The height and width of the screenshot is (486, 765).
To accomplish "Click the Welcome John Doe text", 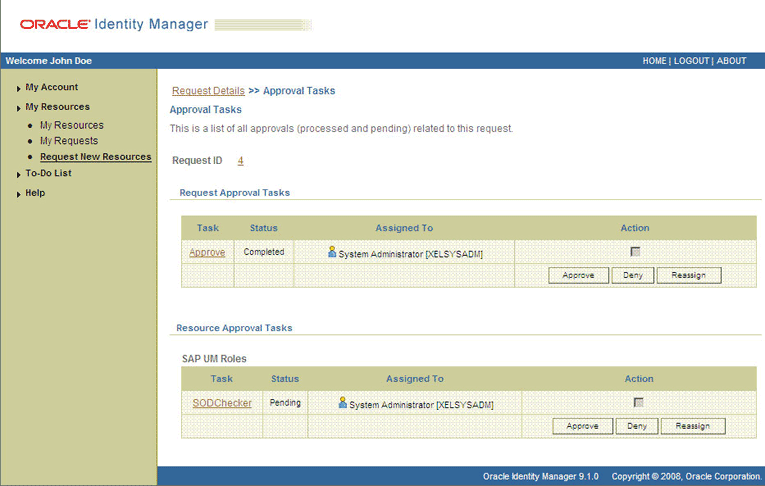I will click(49, 61).
